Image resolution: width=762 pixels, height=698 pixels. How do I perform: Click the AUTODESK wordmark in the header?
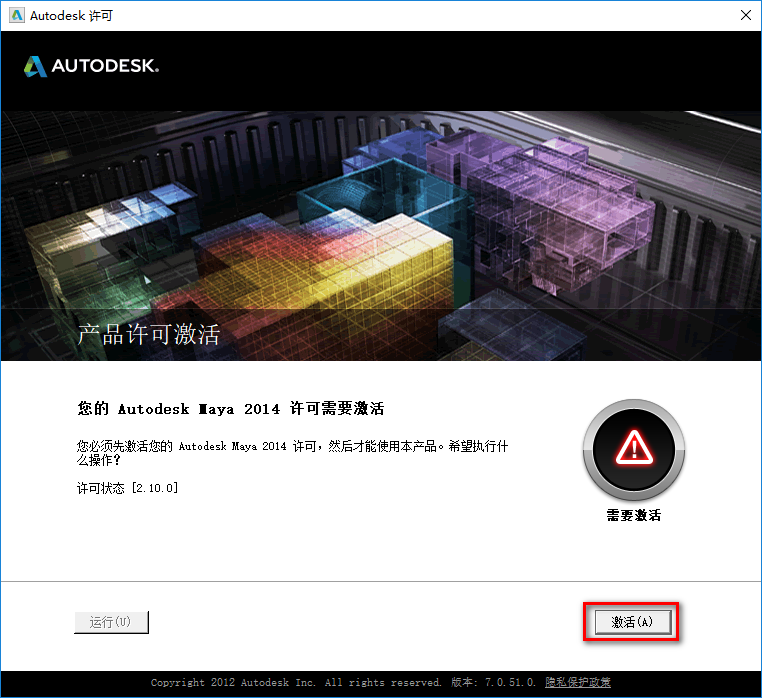coord(104,67)
